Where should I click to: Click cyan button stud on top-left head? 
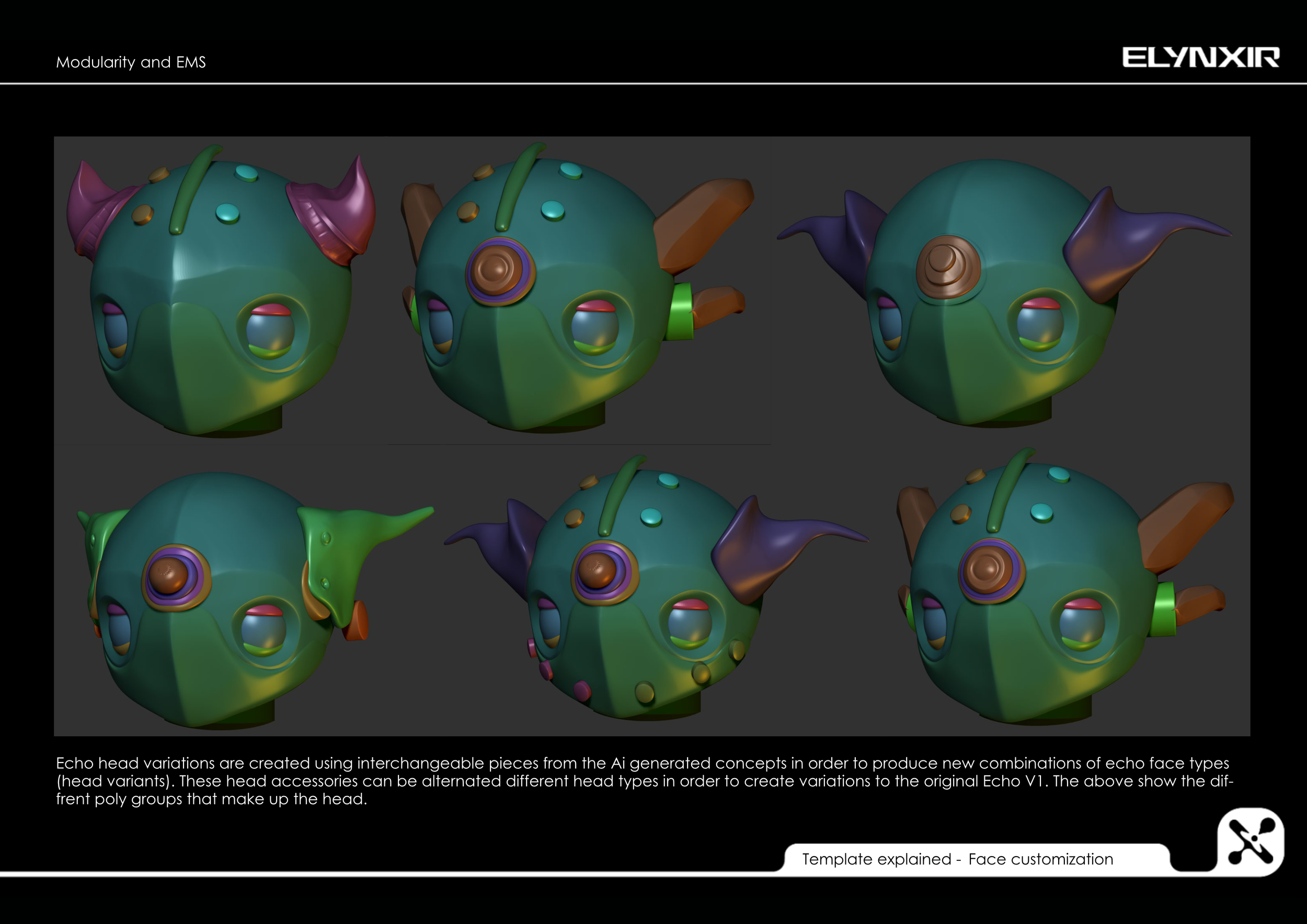click(228, 213)
